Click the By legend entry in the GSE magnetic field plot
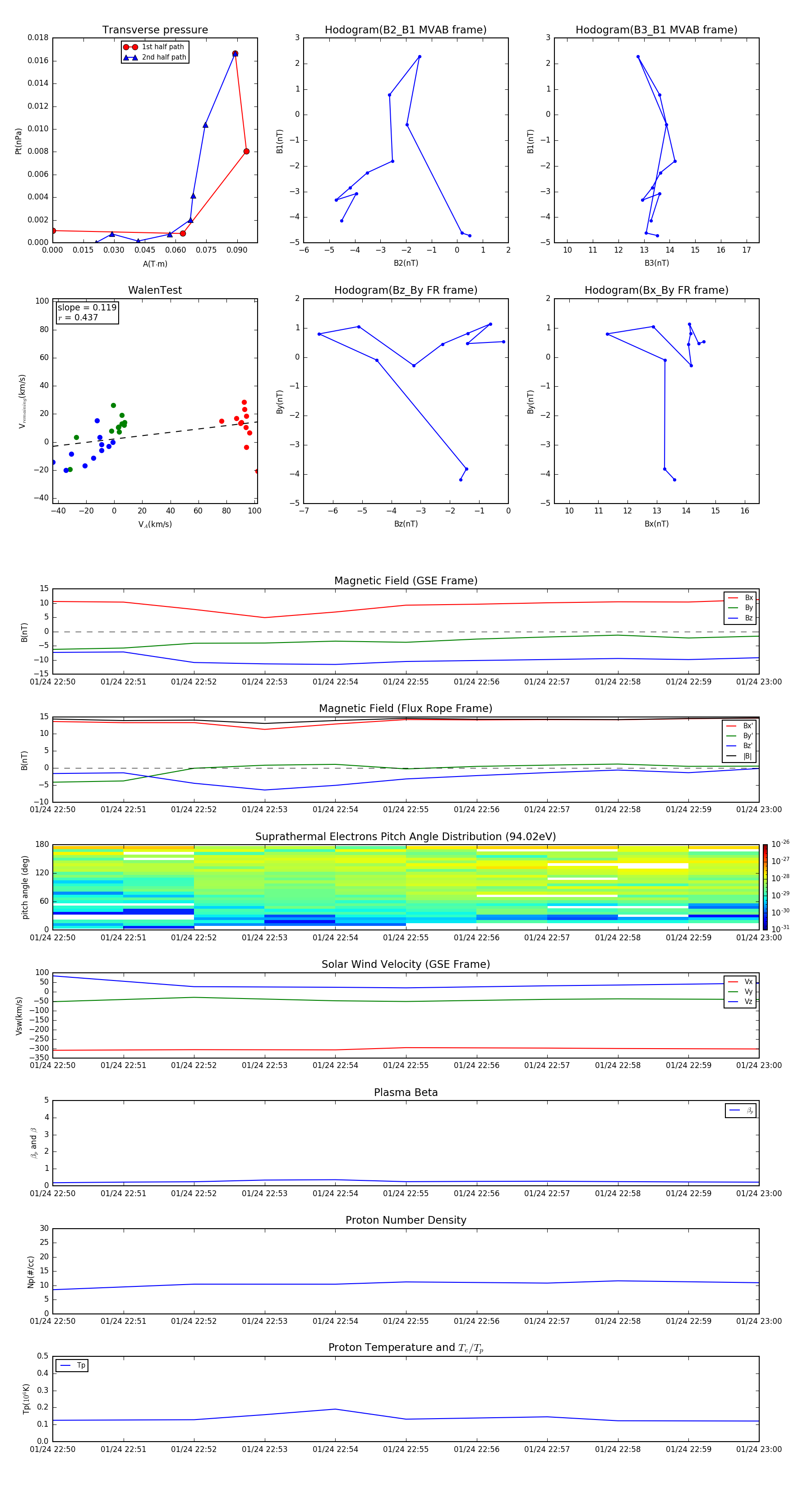The image size is (812, 1489). (x=741, y=607)
